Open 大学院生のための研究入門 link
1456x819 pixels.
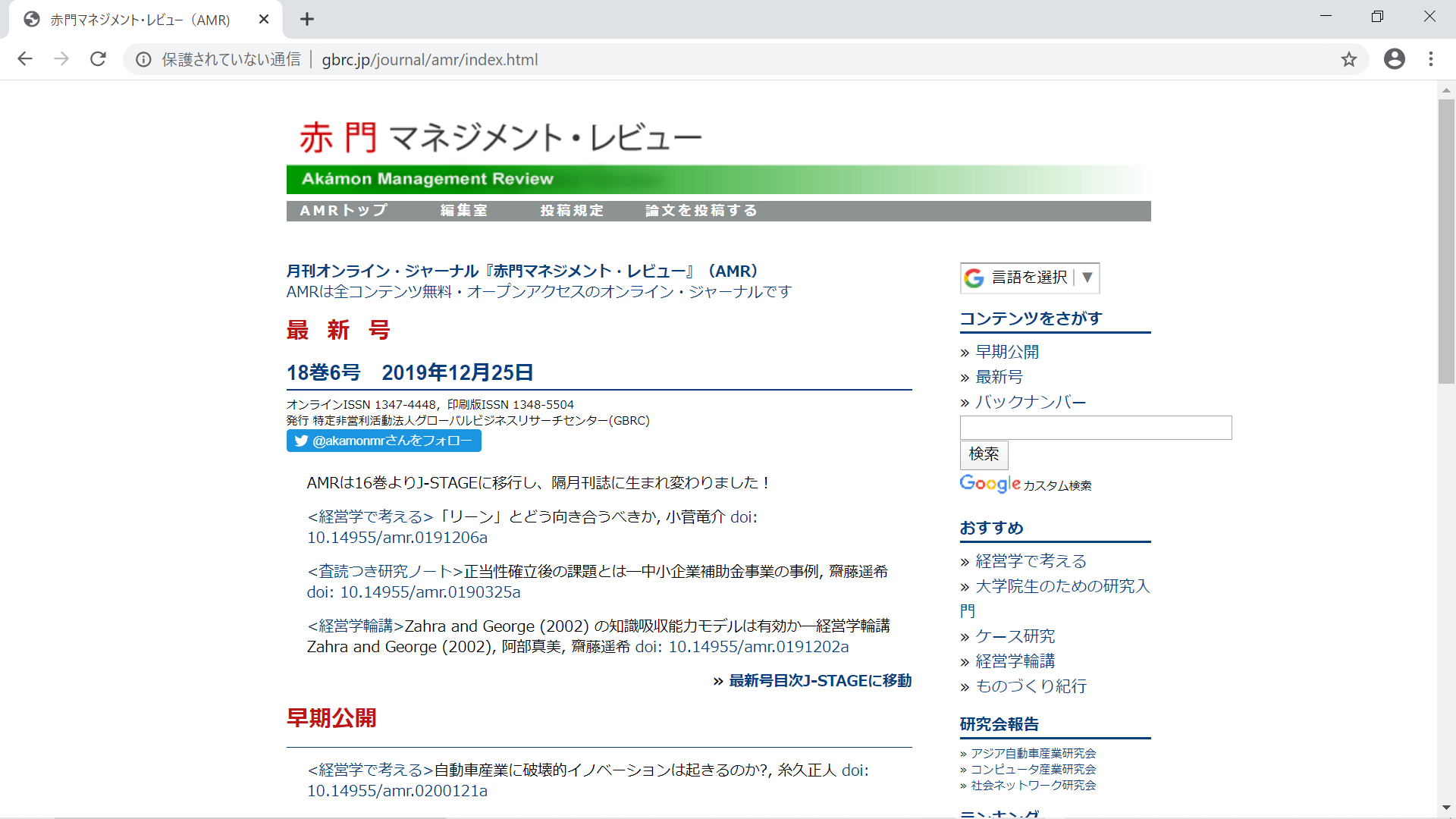(1055, 598)
